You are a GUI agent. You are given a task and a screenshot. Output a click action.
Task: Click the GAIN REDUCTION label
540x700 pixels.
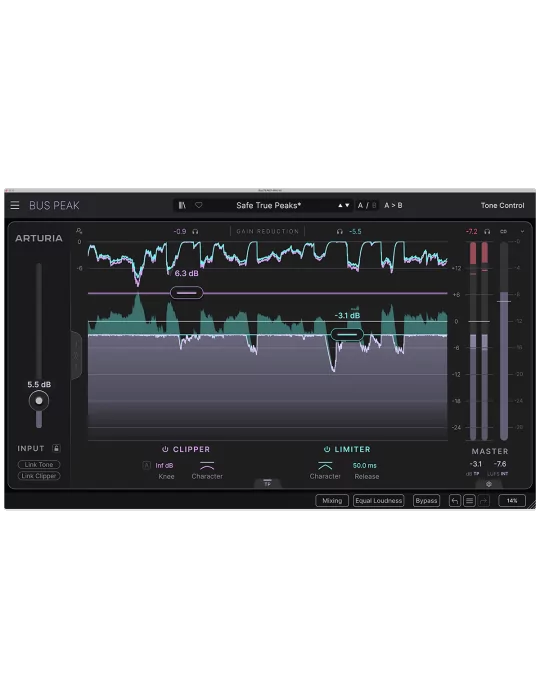pyautogui.click(x=267, y=232)
